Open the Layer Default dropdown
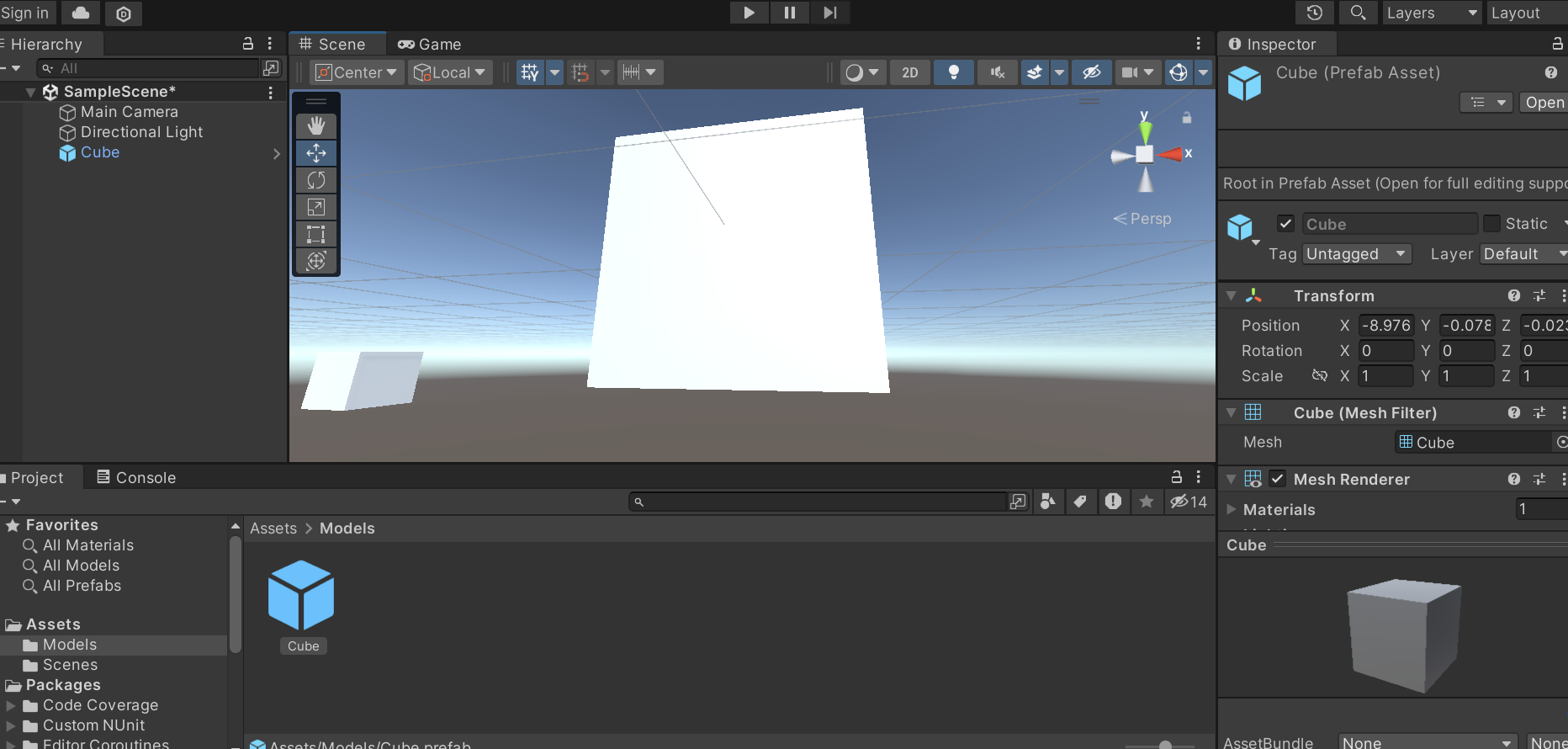The image size is (1568, 749). (x=1523, y=254)
